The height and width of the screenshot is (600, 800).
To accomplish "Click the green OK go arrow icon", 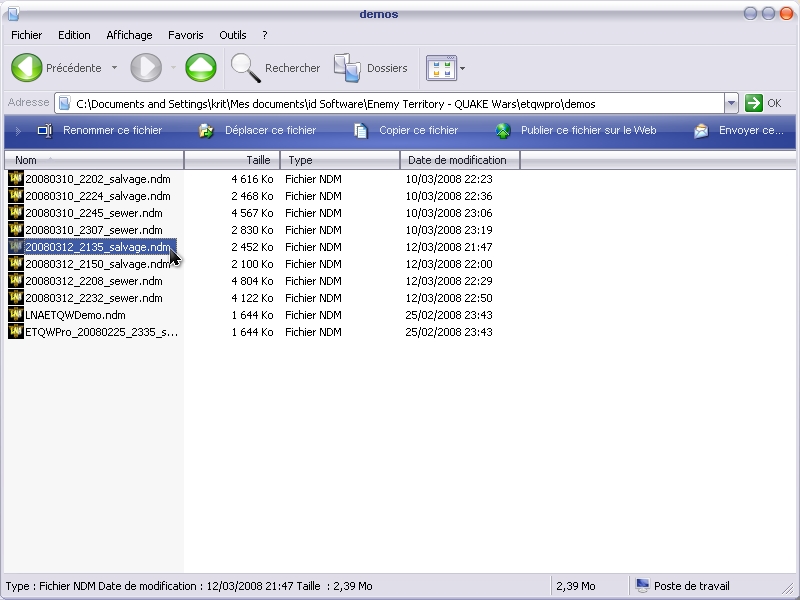I will click(x=754, y=103).
